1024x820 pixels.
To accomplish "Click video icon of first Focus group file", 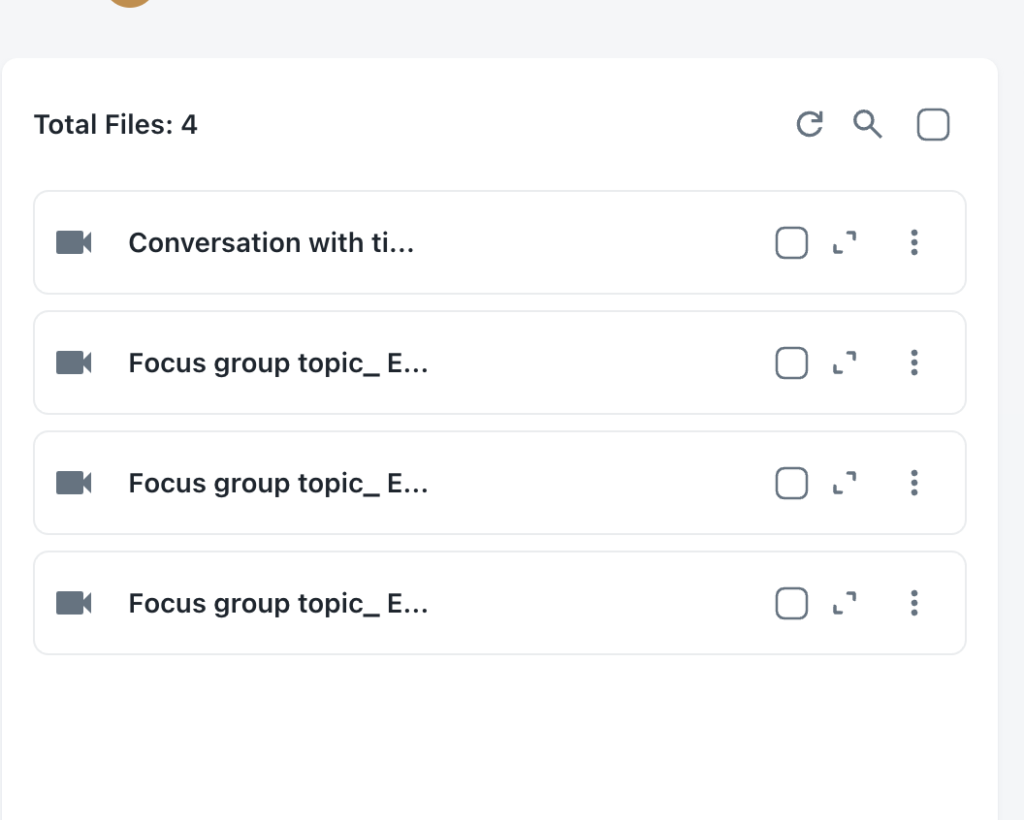I will tap(74, 362).
